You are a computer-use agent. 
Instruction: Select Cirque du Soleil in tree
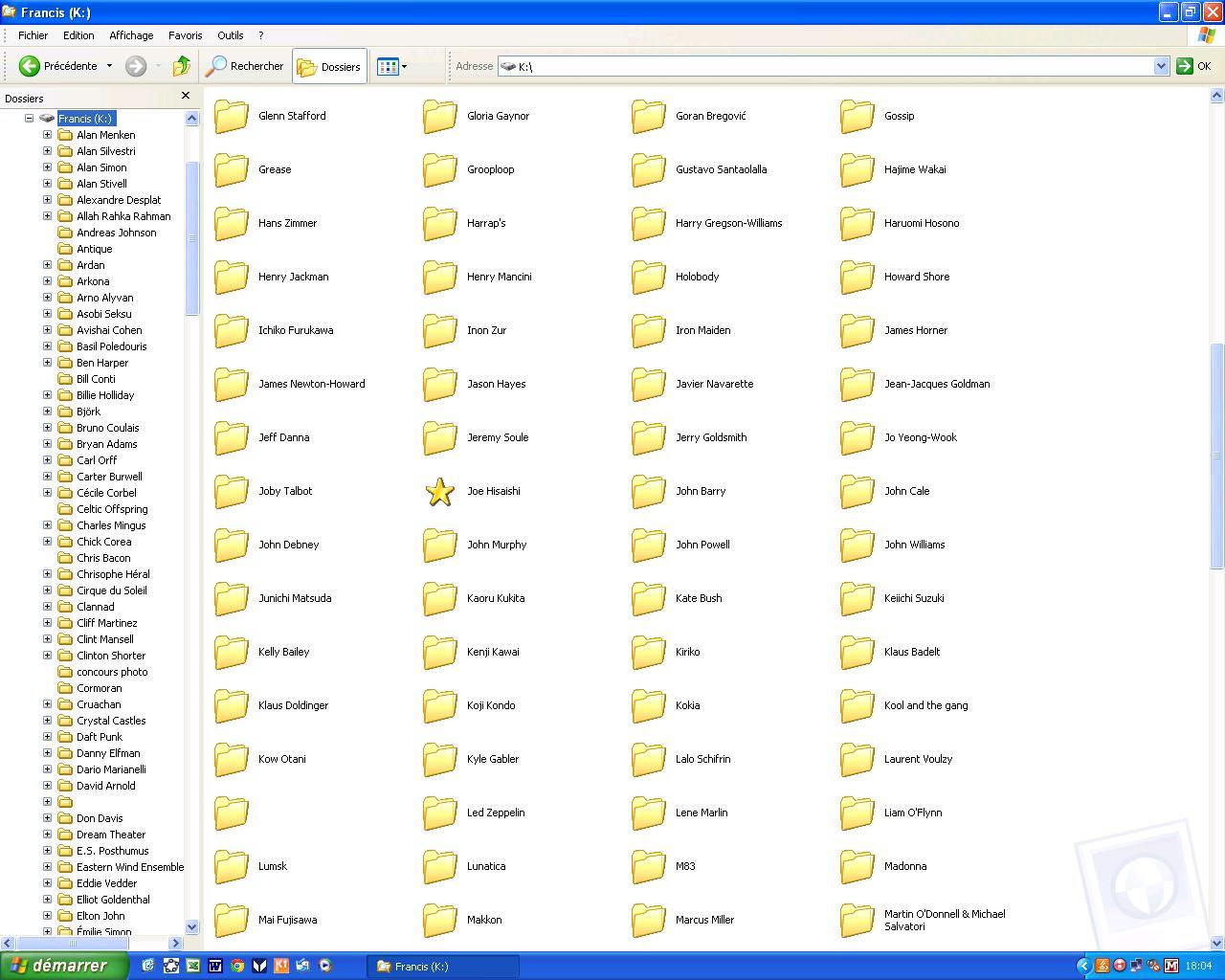pos(111,590)
